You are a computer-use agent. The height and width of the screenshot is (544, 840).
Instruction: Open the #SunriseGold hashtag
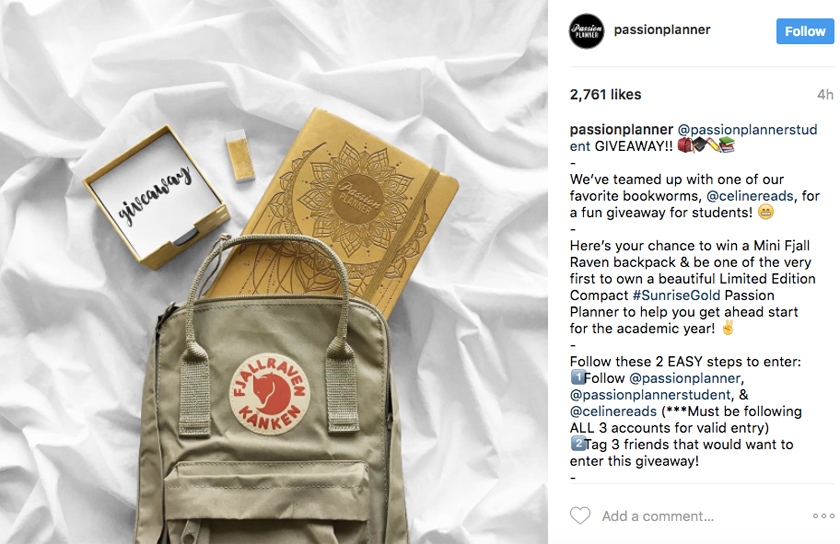coord(676,295)
